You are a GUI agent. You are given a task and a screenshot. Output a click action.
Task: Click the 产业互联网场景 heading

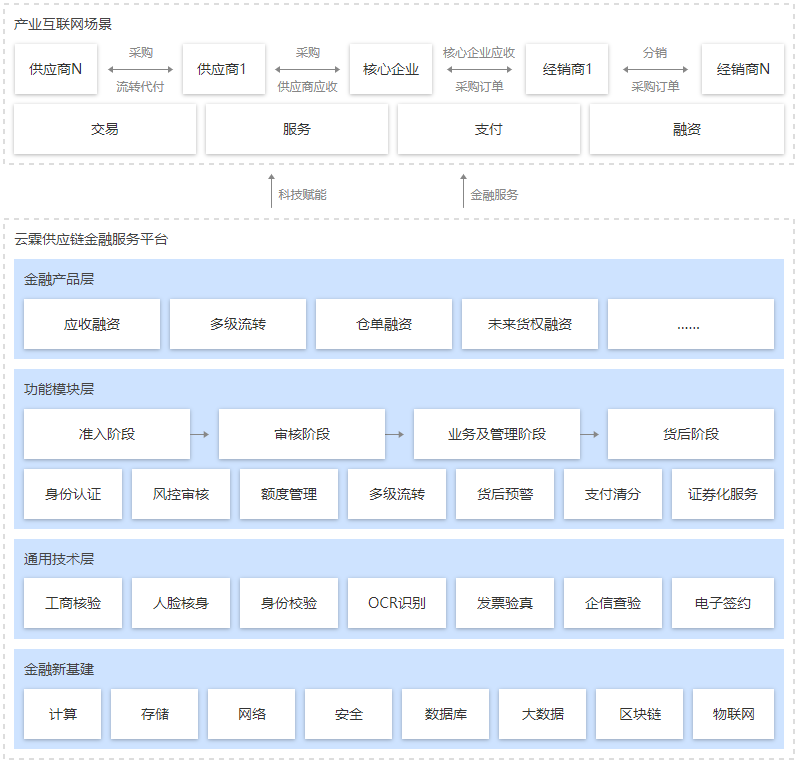click(63, 25)
